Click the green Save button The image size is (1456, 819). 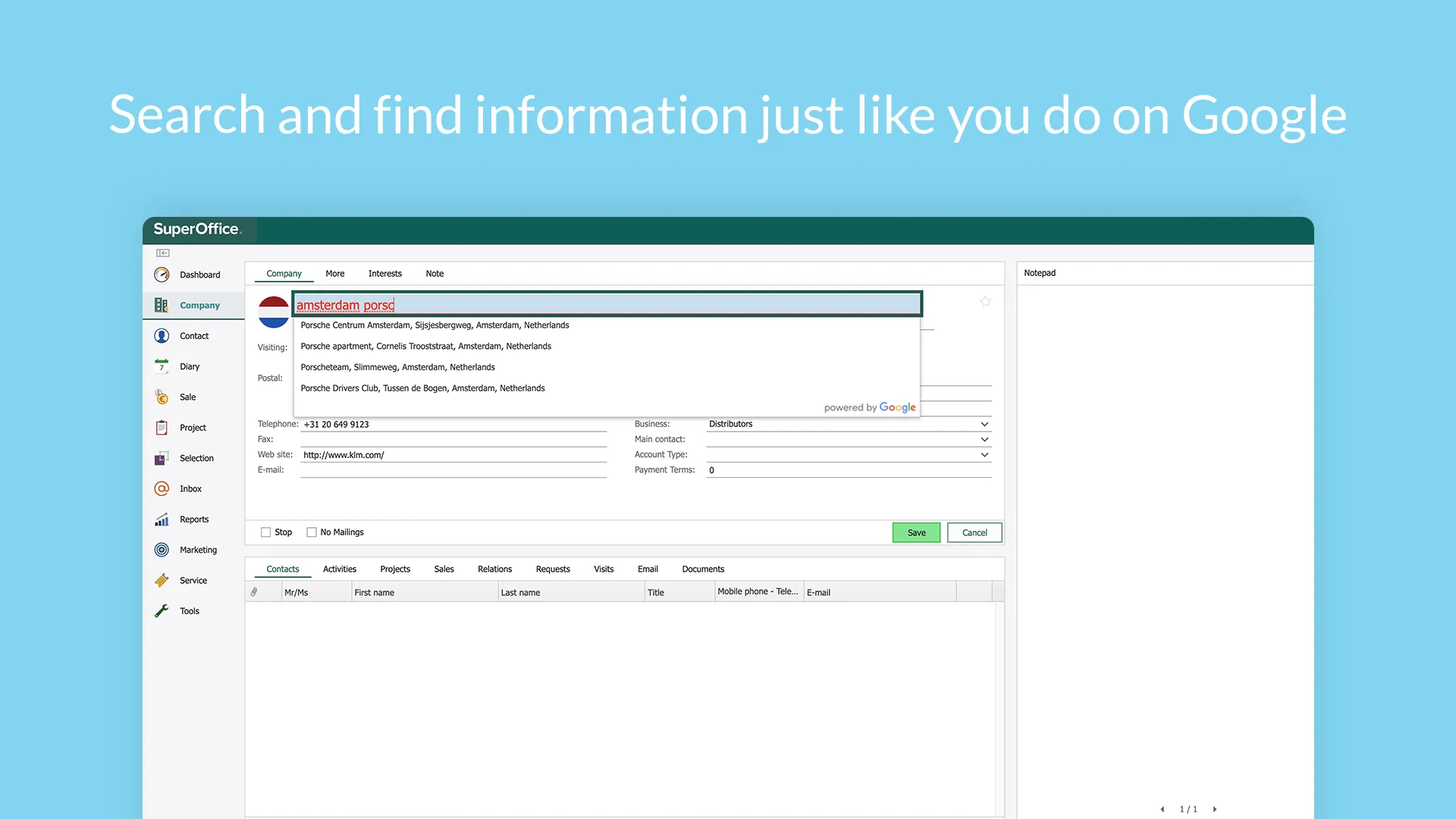(916, 532)
